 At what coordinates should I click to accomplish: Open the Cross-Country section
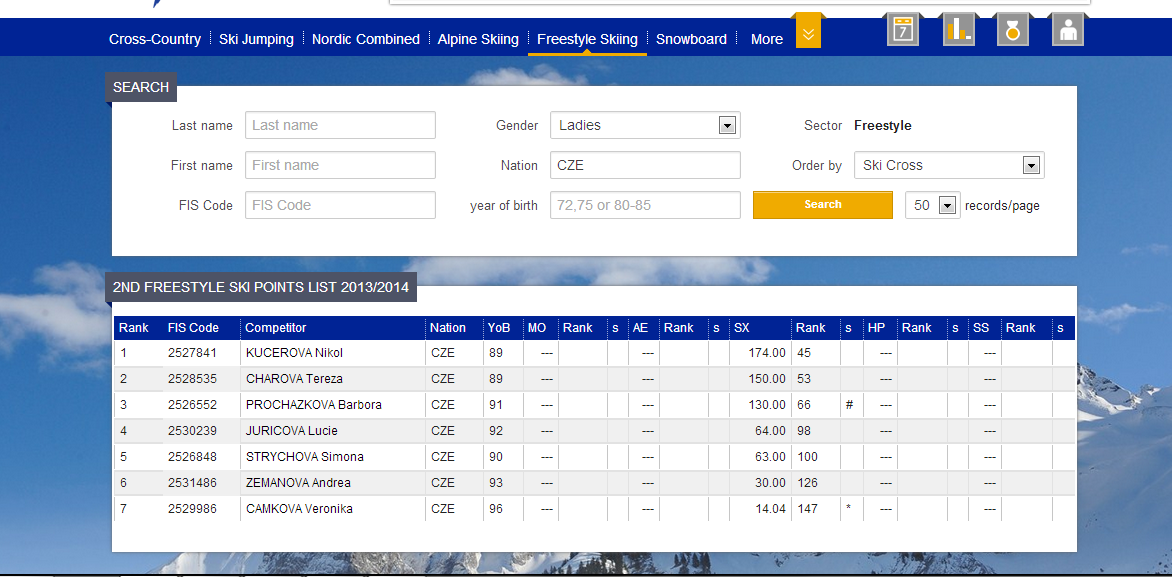155,39
